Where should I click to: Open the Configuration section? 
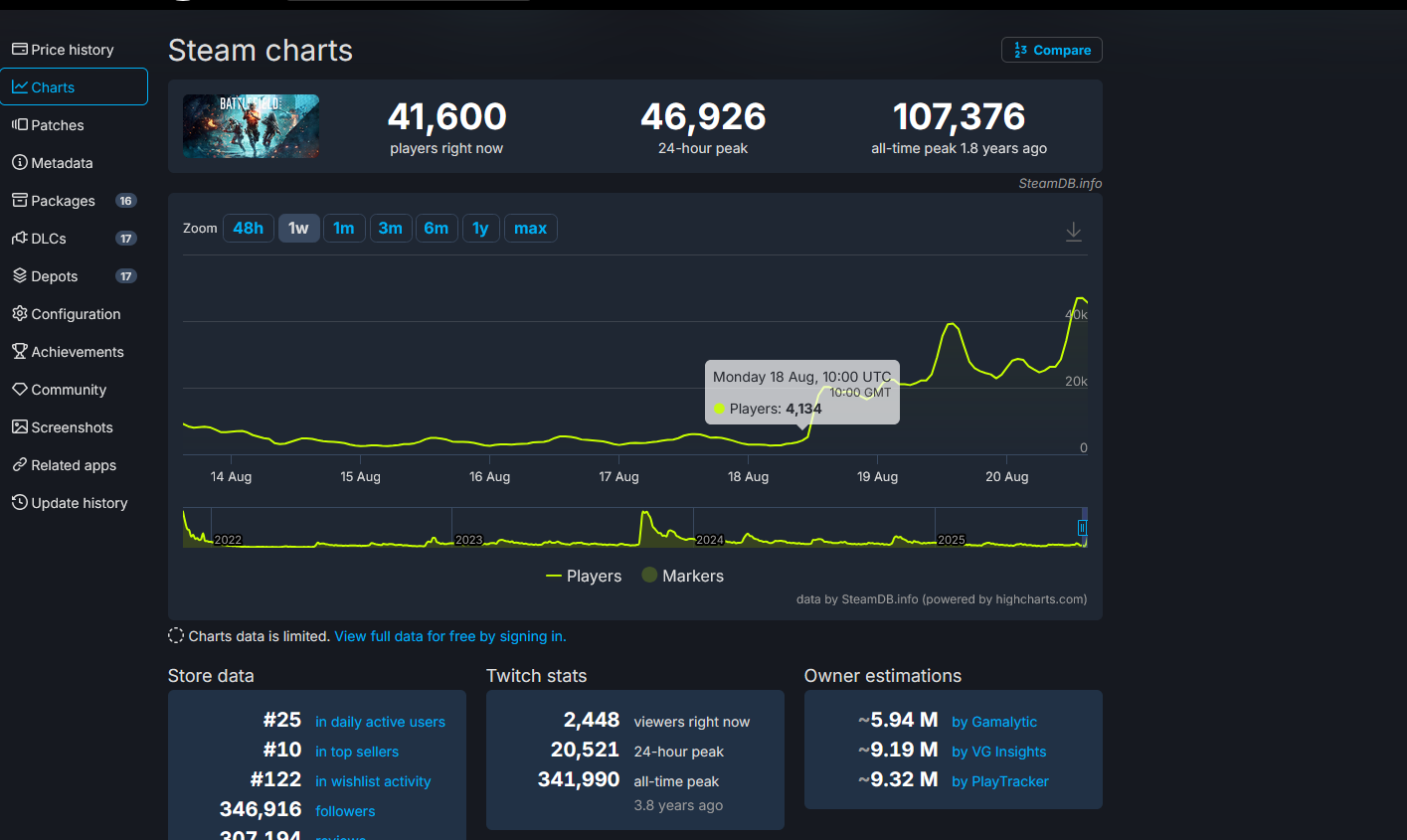[x=67, y=314]
